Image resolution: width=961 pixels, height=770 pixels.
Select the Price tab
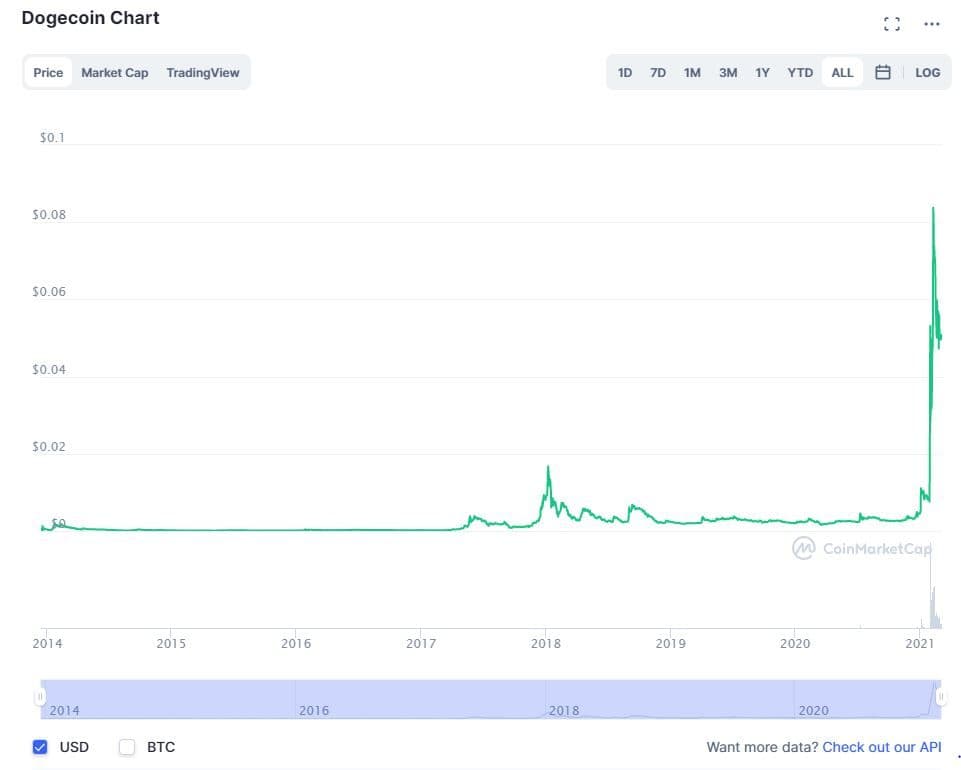pos(48,73)
